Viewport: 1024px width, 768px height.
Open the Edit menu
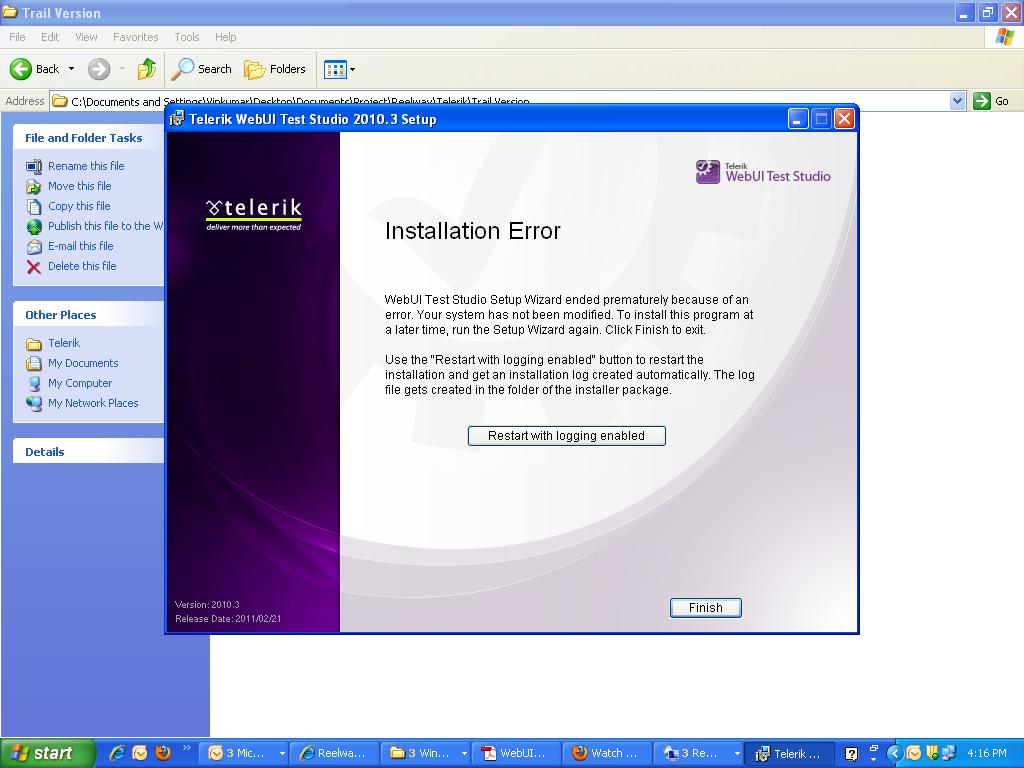pyautogui.click(x=50, y=37)
